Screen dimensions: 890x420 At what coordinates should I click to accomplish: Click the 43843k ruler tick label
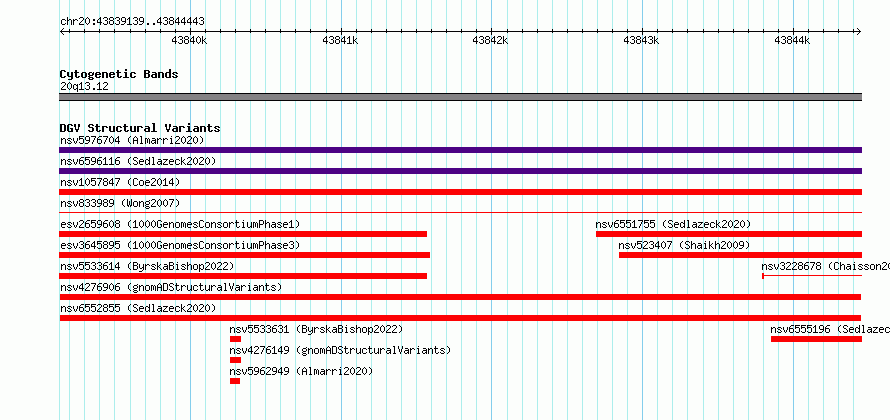[641, 41]
